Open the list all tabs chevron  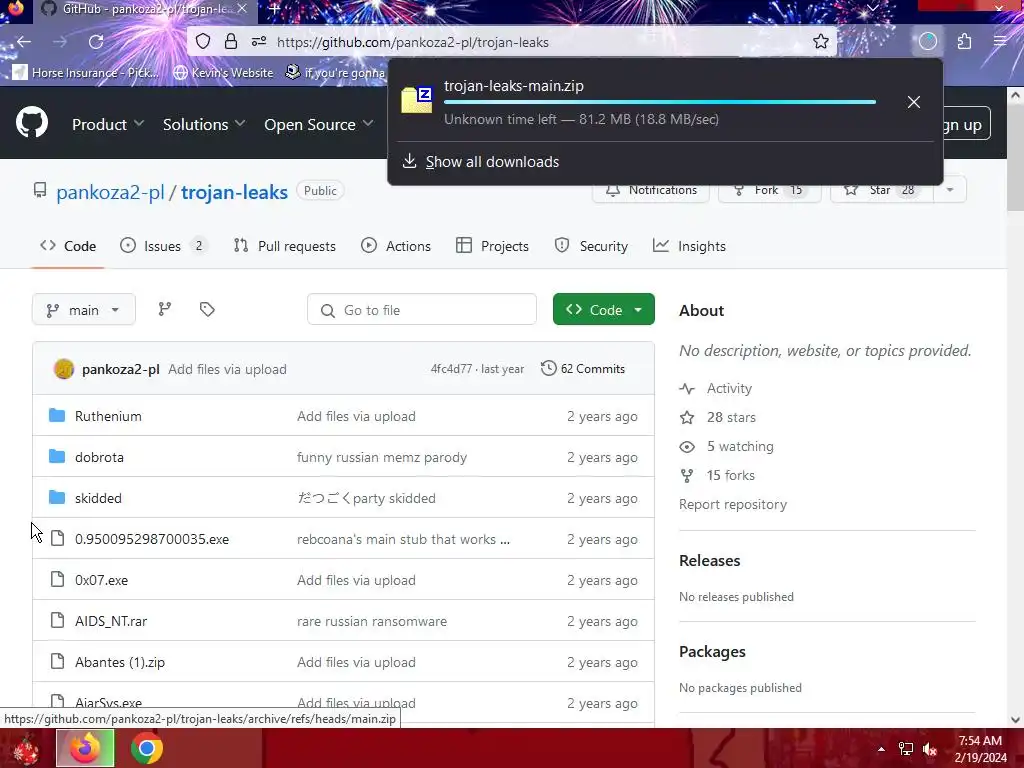click(x=872, y=8)
